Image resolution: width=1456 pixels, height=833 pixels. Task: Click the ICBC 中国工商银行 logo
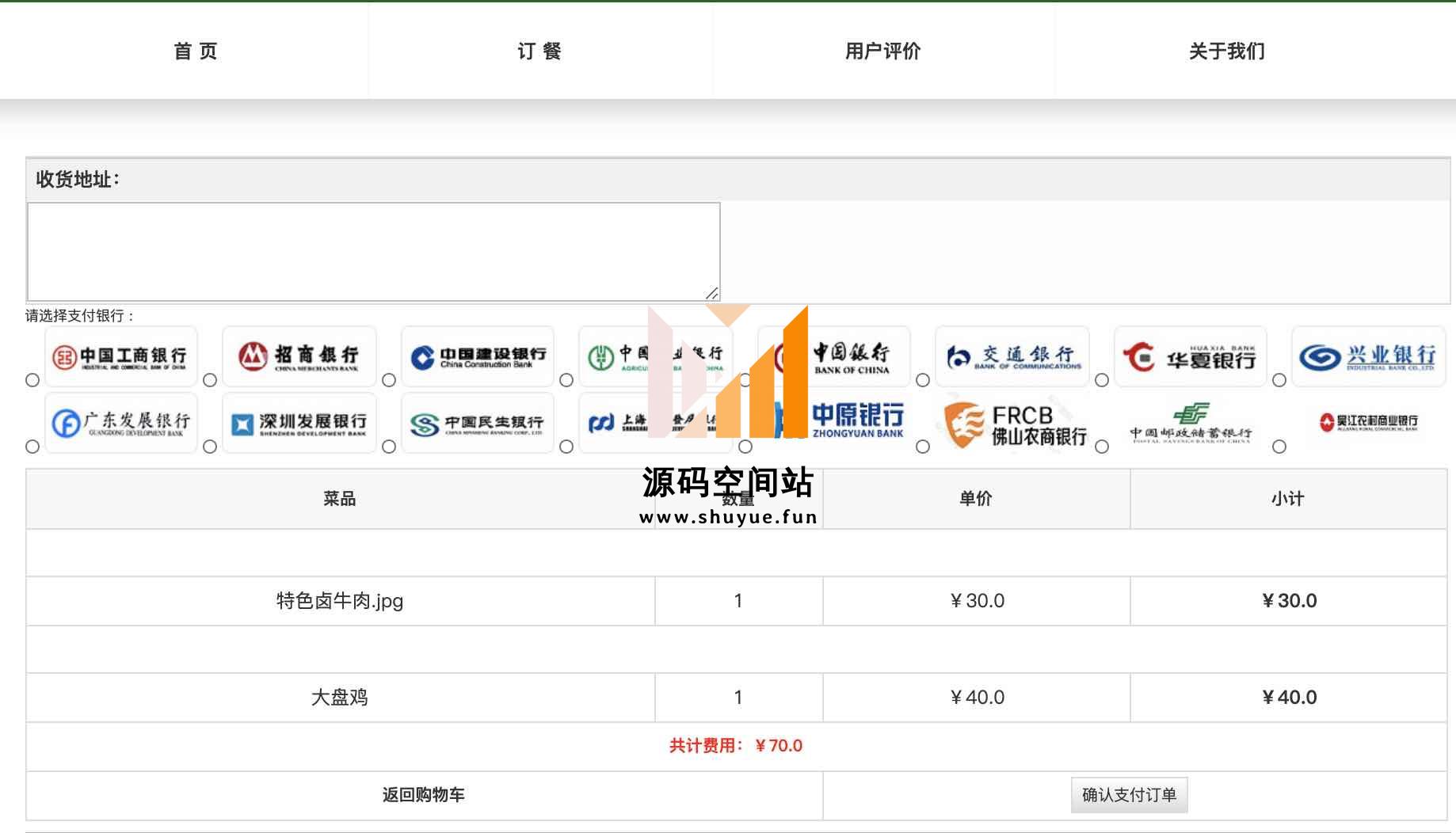(121, 356)
